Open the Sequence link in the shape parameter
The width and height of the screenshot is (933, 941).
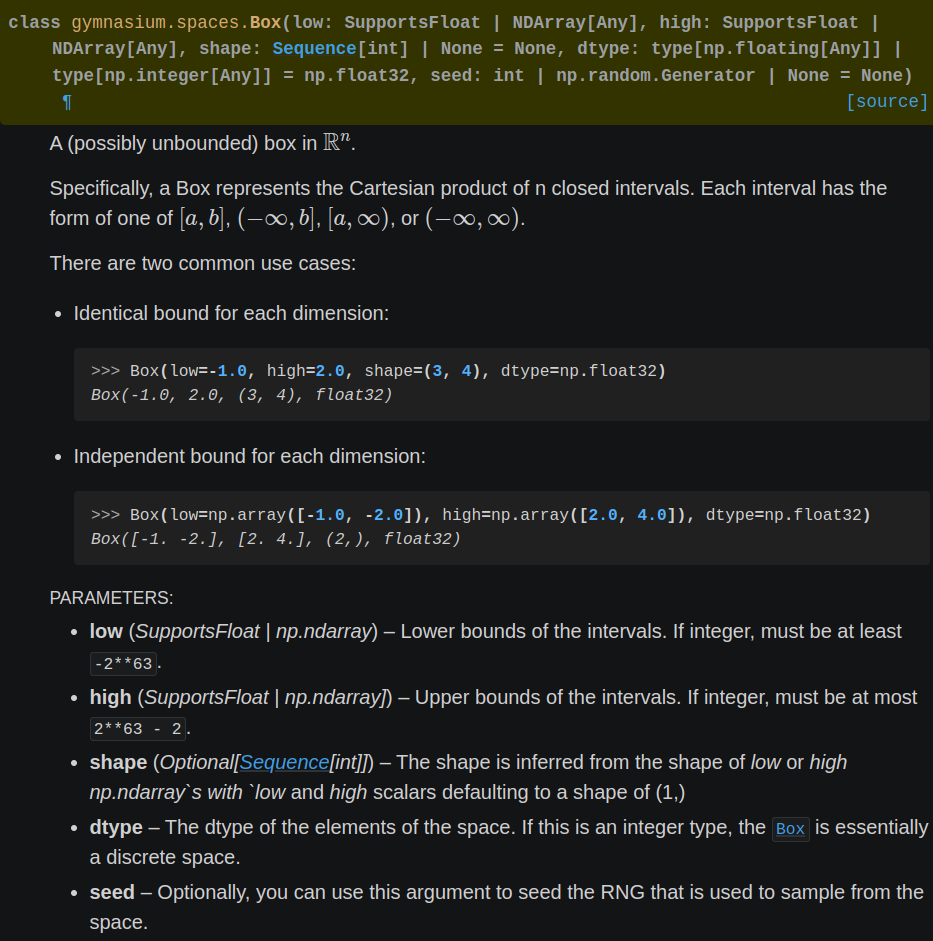[x=284, y=762]
